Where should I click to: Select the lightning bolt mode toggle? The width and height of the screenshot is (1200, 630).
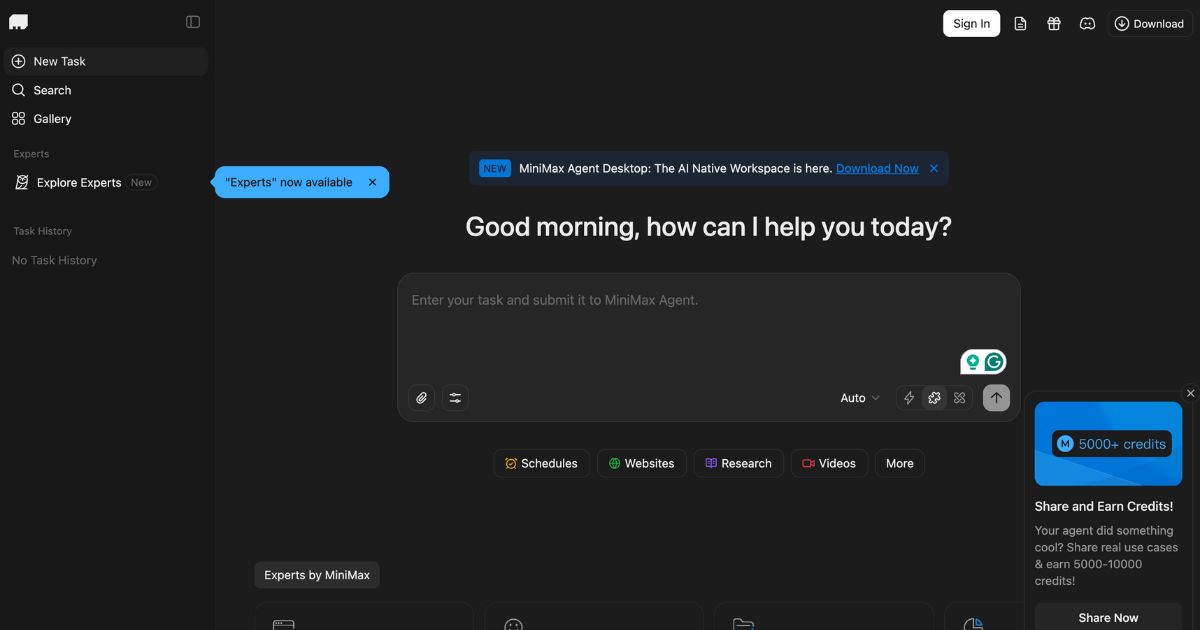pos(909,398)
